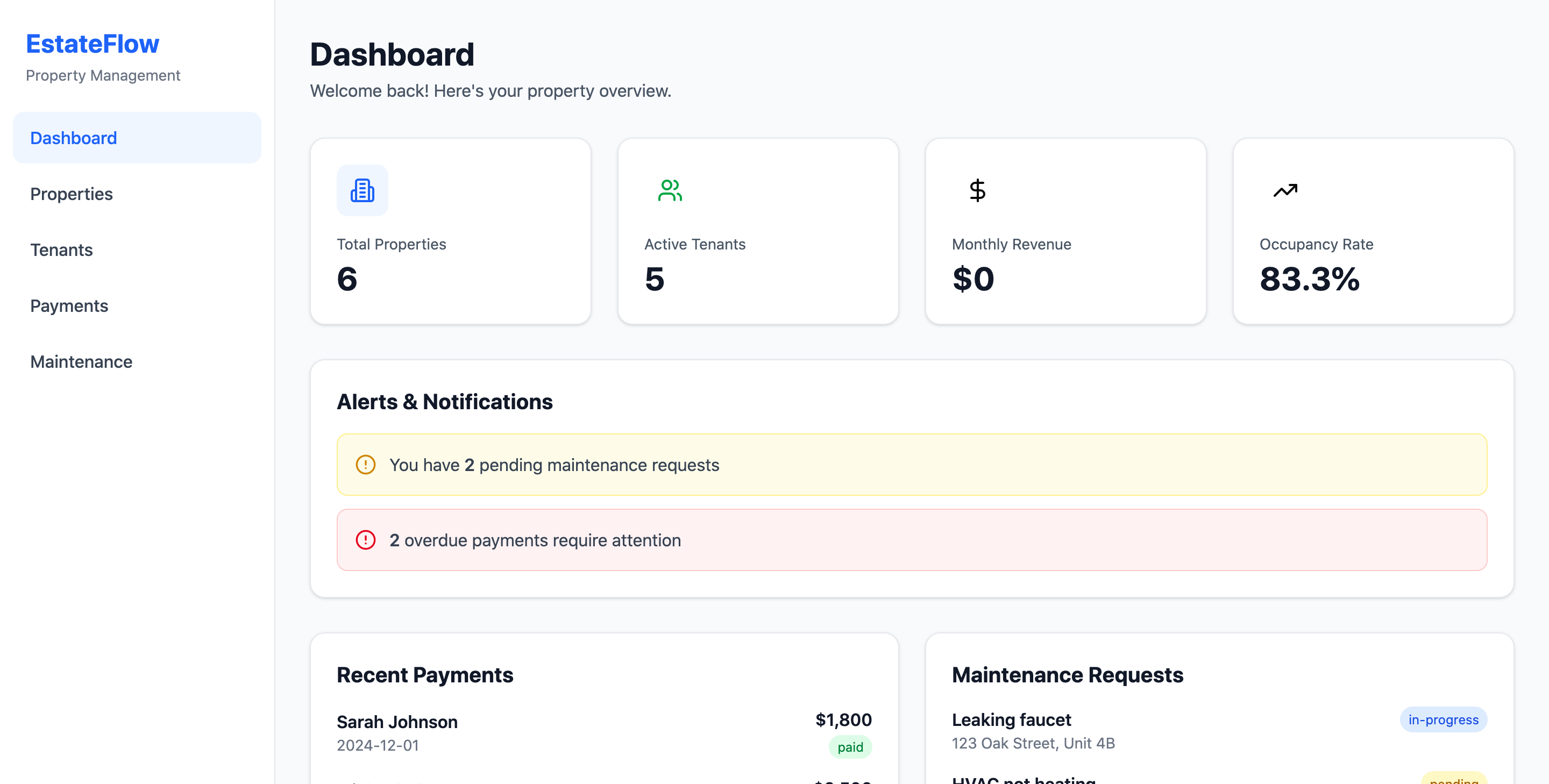Viewport: 1549px width, 784px height.
Task: Click the trending arrow icon for Occupancy Rate
Action: [x=1285, y=190]
